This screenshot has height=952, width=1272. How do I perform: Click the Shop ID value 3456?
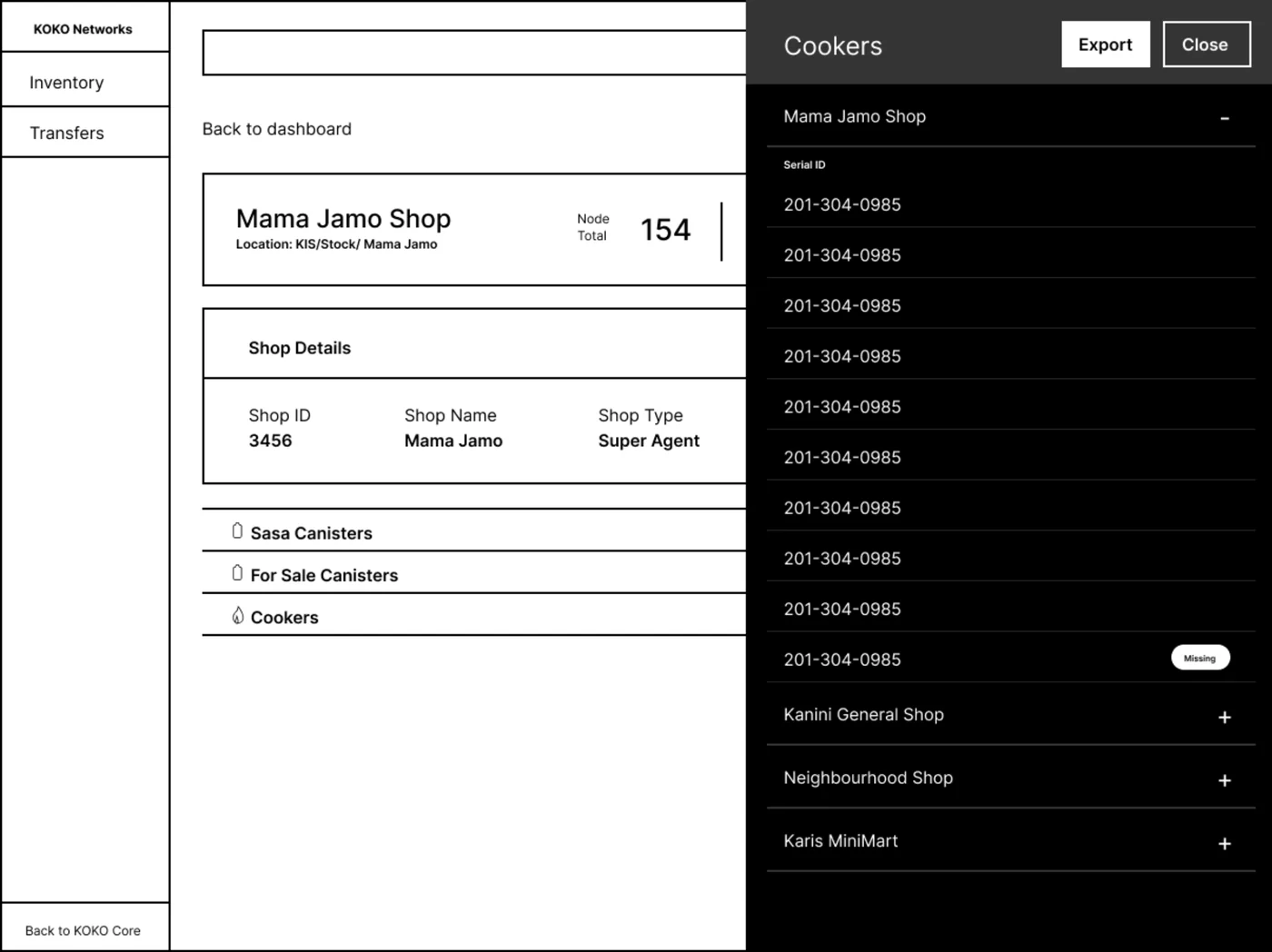click(271, 441)
